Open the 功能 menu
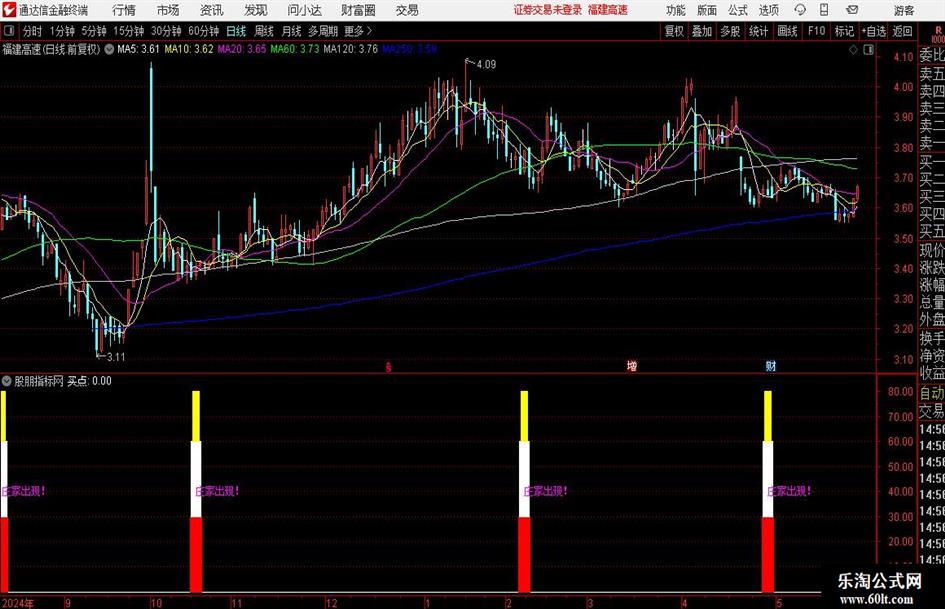 (676, 10)
